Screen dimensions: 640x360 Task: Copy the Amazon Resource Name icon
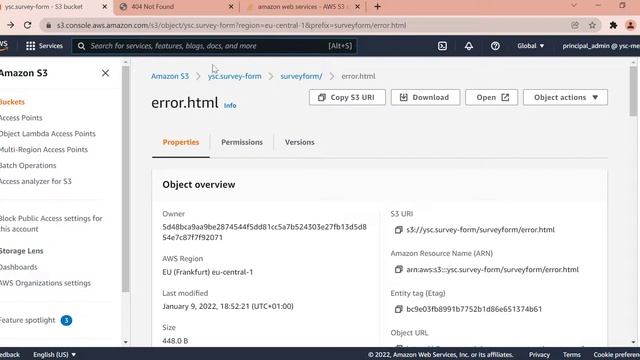click(398, 269)
